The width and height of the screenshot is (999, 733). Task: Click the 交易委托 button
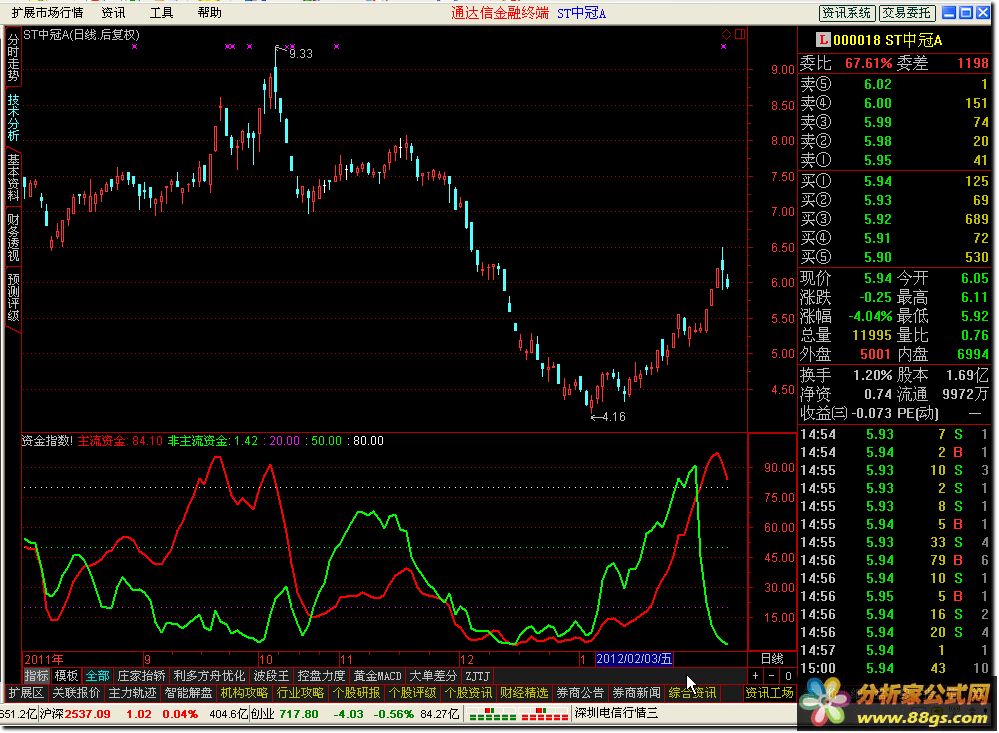pyautogui.click(x=907, y=13)
